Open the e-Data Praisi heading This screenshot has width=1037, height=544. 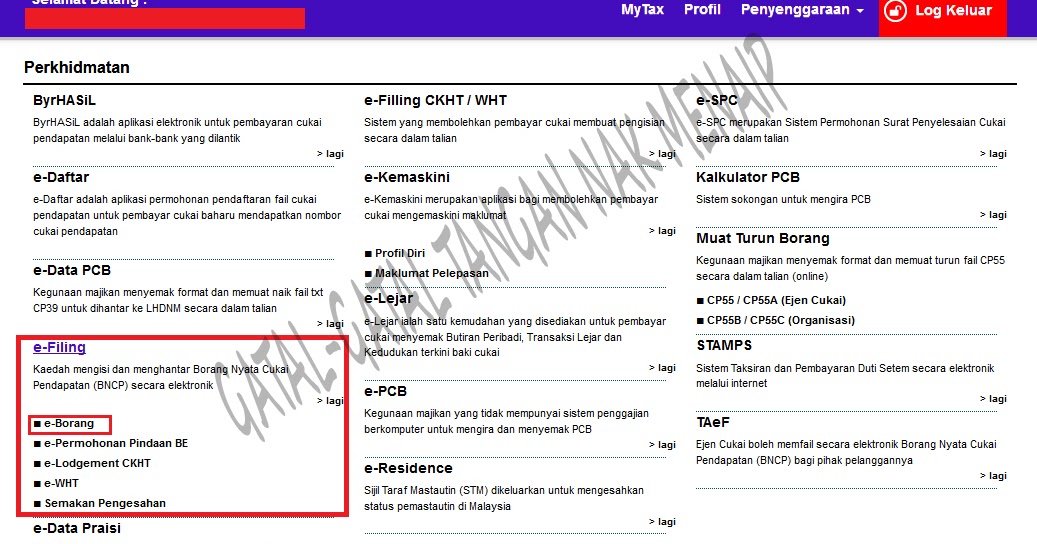click(77, 528)
